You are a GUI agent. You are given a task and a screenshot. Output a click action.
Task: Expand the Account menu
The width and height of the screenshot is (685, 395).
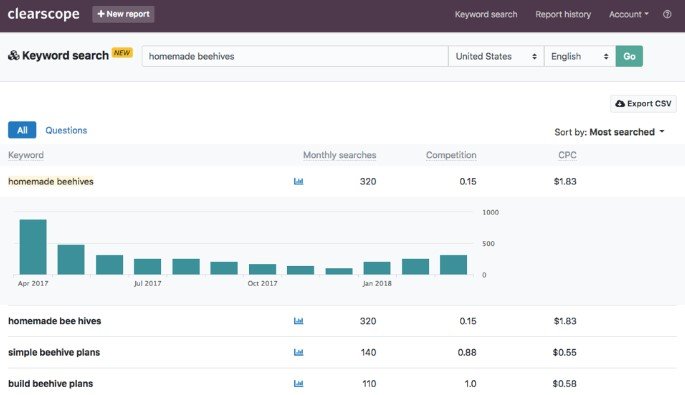629,14
